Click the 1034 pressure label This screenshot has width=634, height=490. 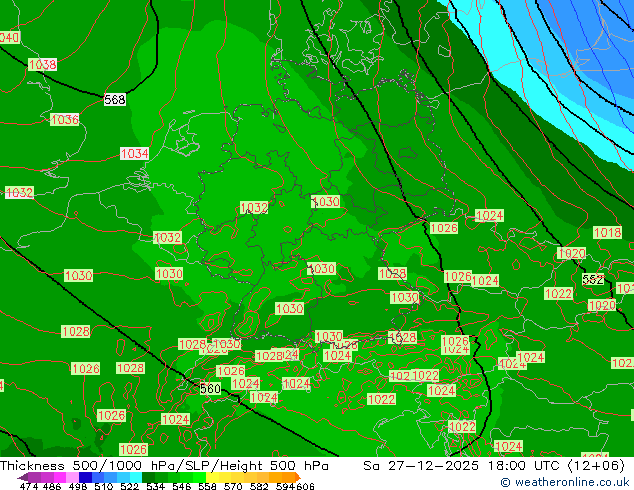click(x=135, y=154)
